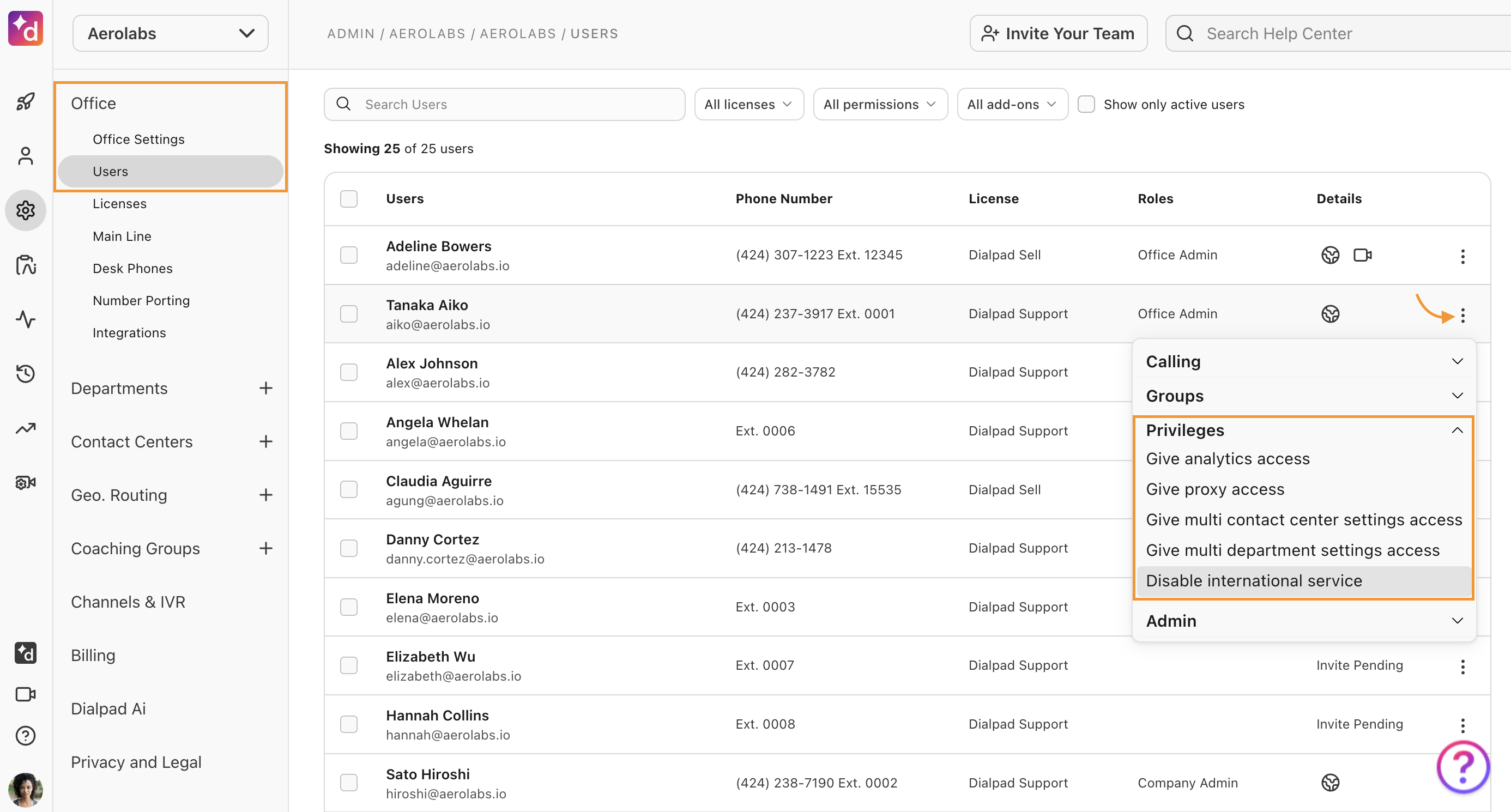1511x812 pixels.
Task: Expand the Calling section in menu
Action: (x=1303, y=361)
